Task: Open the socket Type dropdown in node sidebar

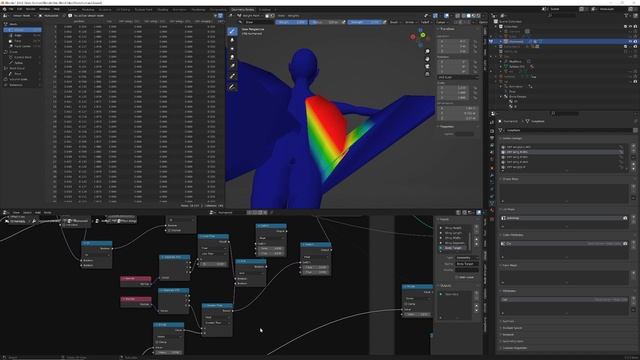Action: (x=467, y=258)
